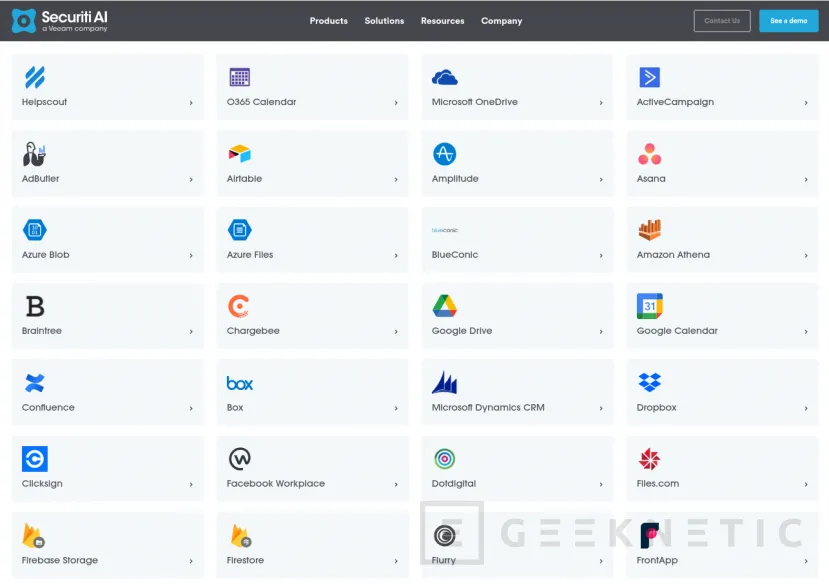Click the Dropbox card chevron
This screenshot has height=584, width=829.
(x=806, y=408)
